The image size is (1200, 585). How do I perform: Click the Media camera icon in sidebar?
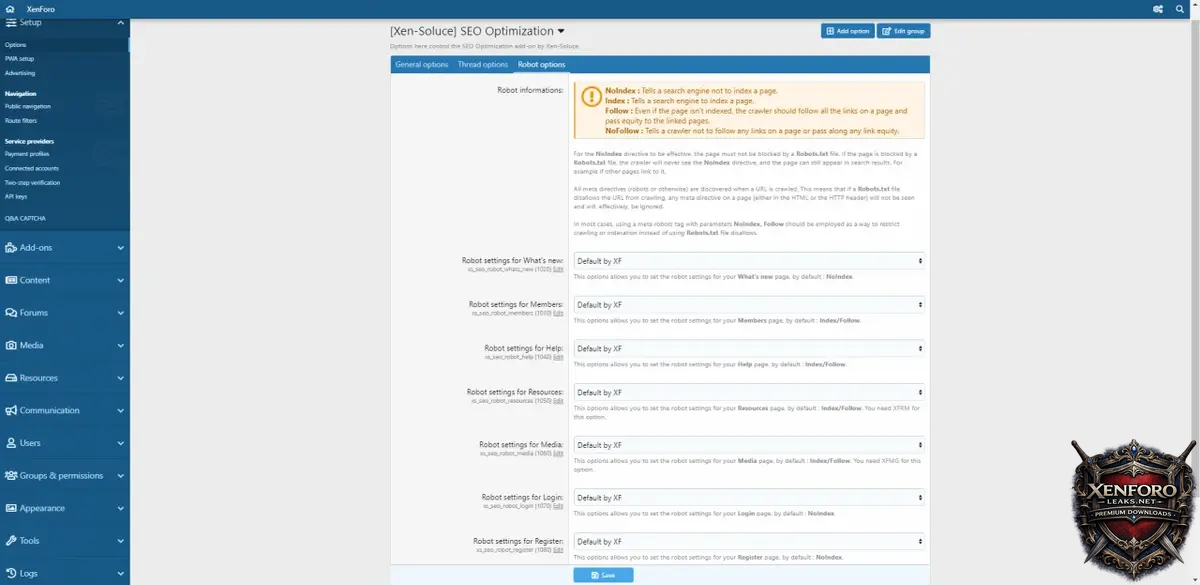click(x=11, y=345)
